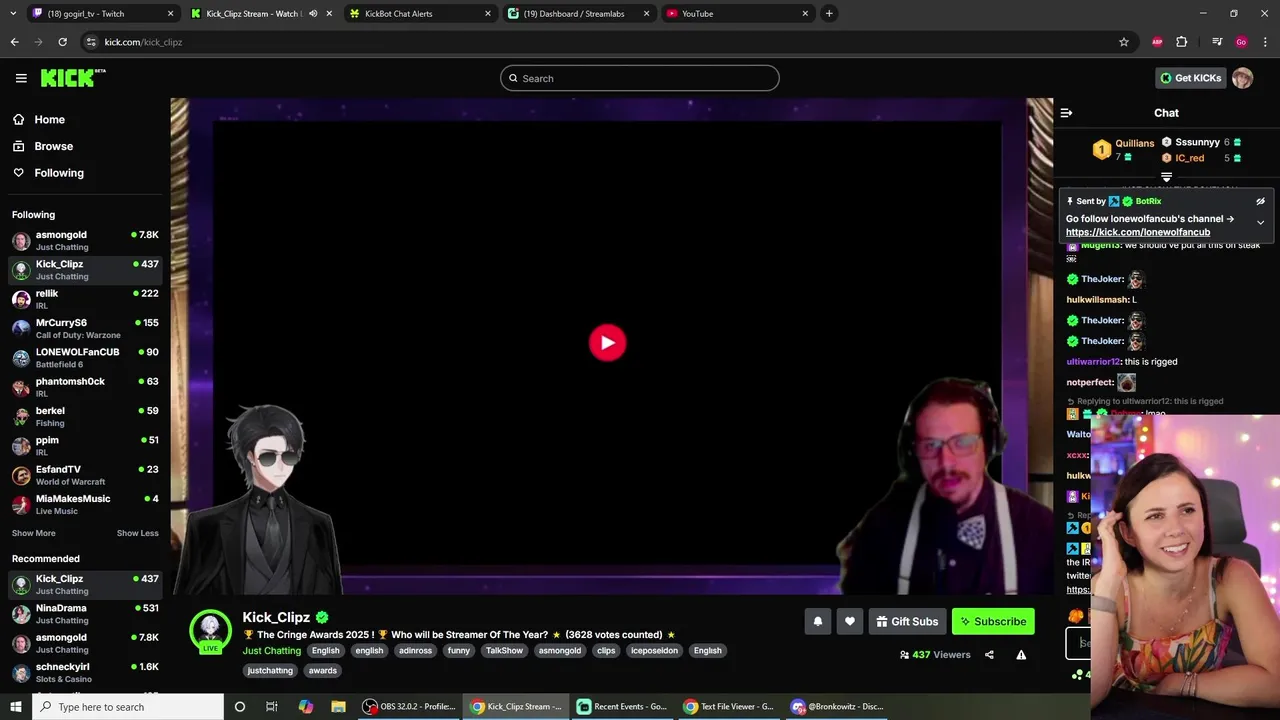Click the red play button on the video

point(607,342)
